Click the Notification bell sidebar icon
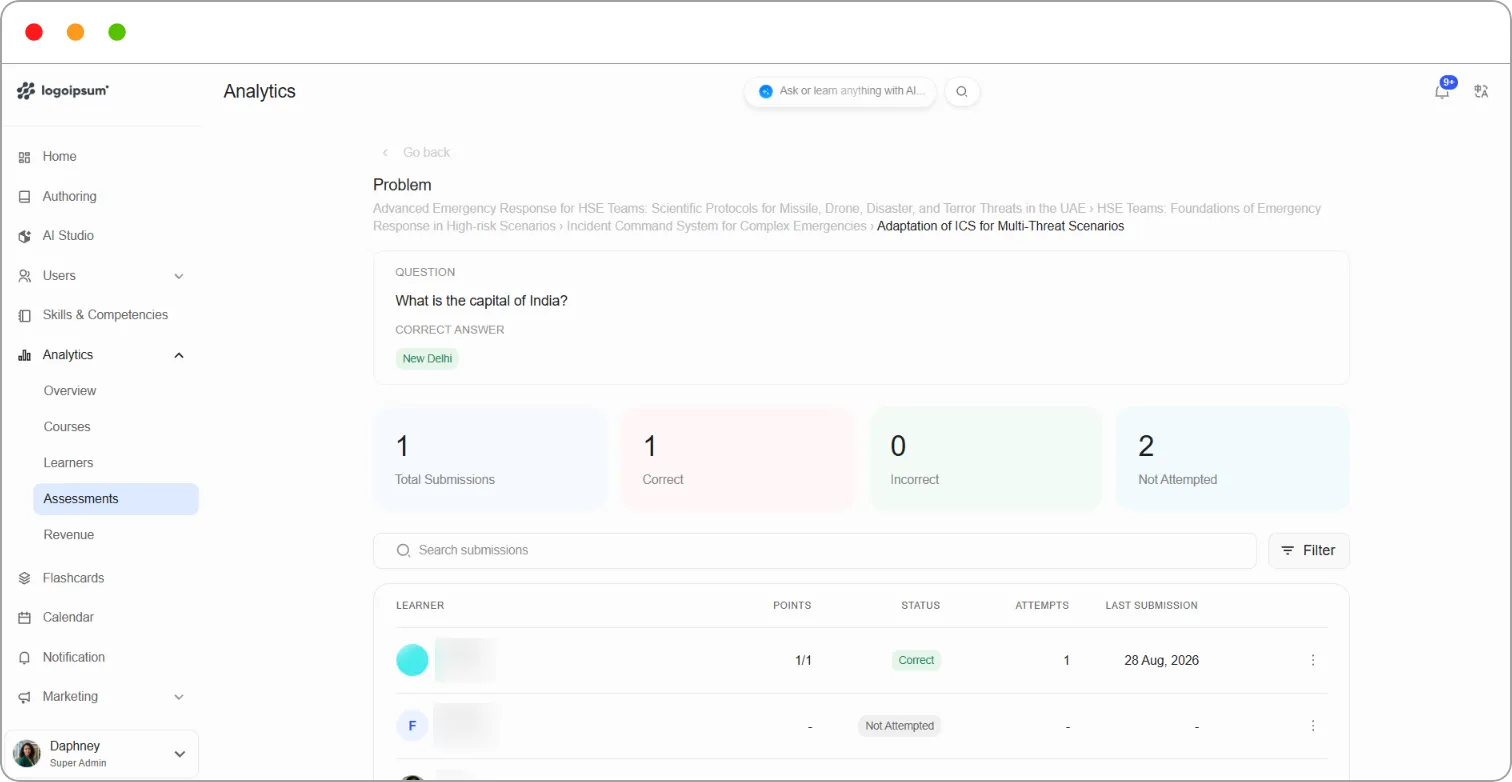Image resolution: width=1512 pixels, height=782 pixels. tap(25, 658)
